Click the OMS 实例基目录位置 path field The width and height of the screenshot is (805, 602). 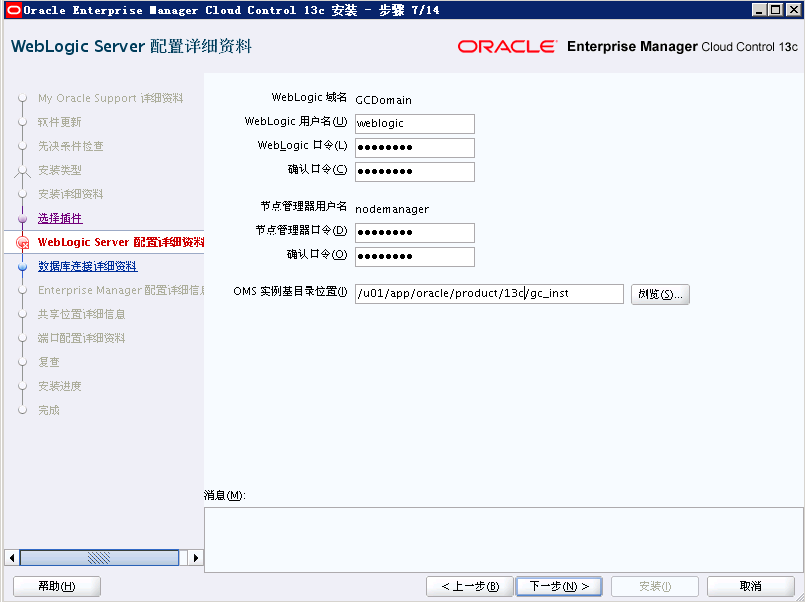pyautogui.click(x=489, y=294)
